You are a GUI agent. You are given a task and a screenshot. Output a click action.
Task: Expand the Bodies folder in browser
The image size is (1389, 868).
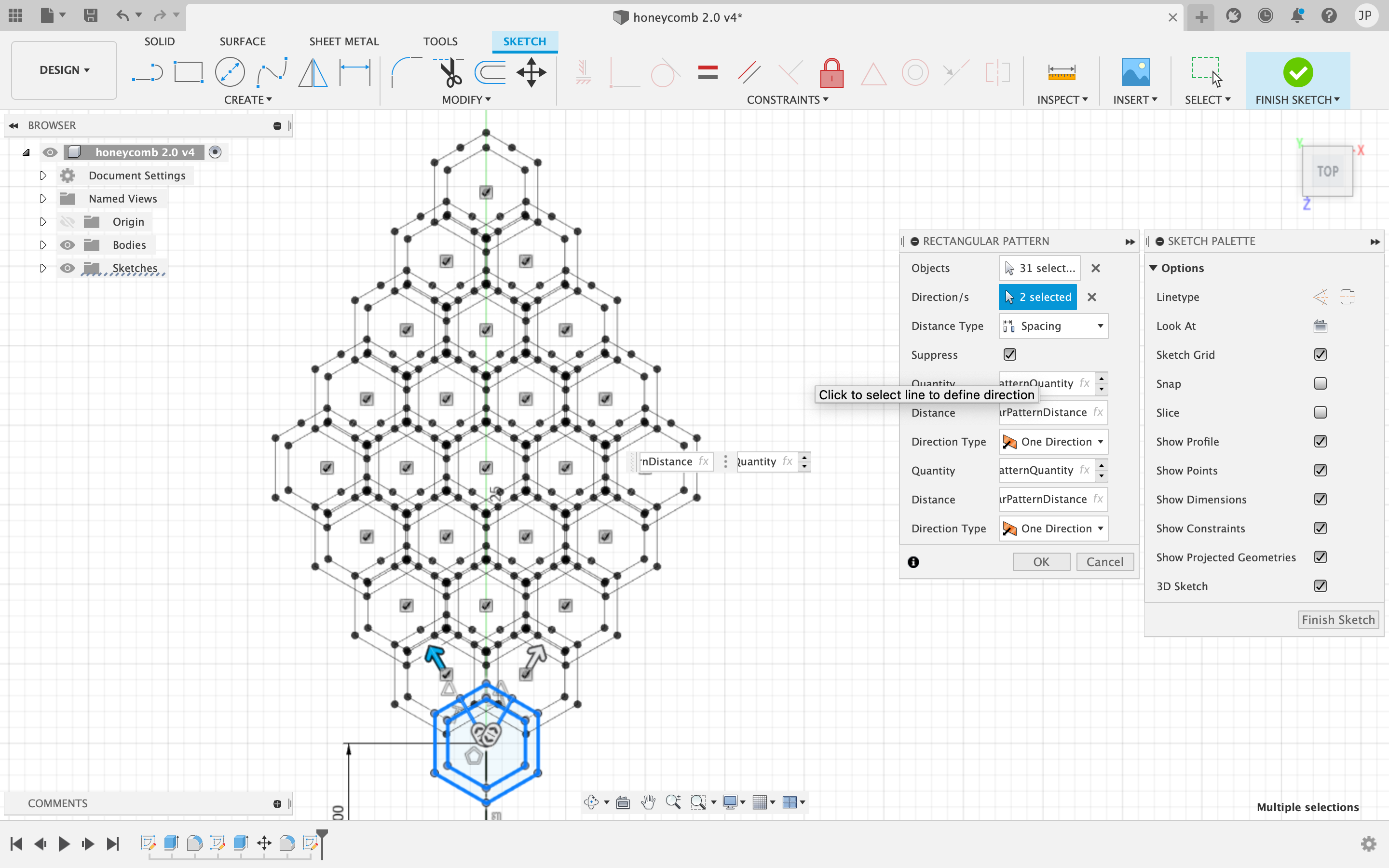click(43, 245)
